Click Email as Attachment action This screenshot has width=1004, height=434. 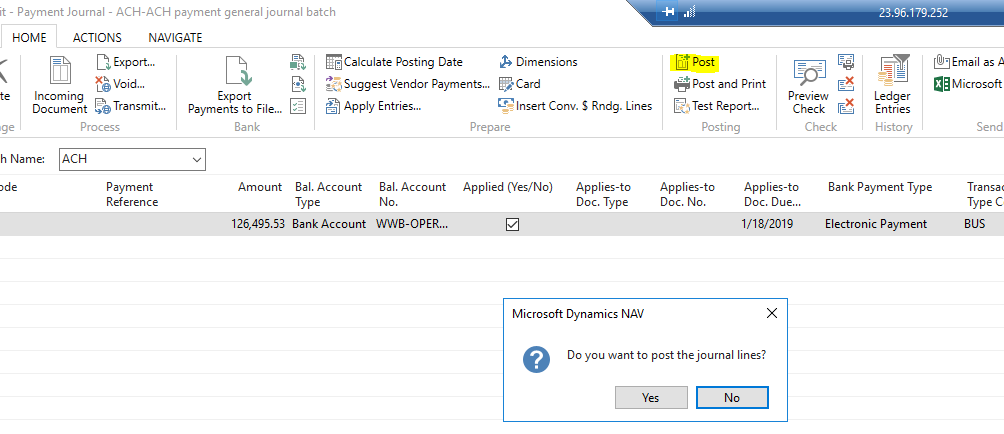(x=968, y=62)
